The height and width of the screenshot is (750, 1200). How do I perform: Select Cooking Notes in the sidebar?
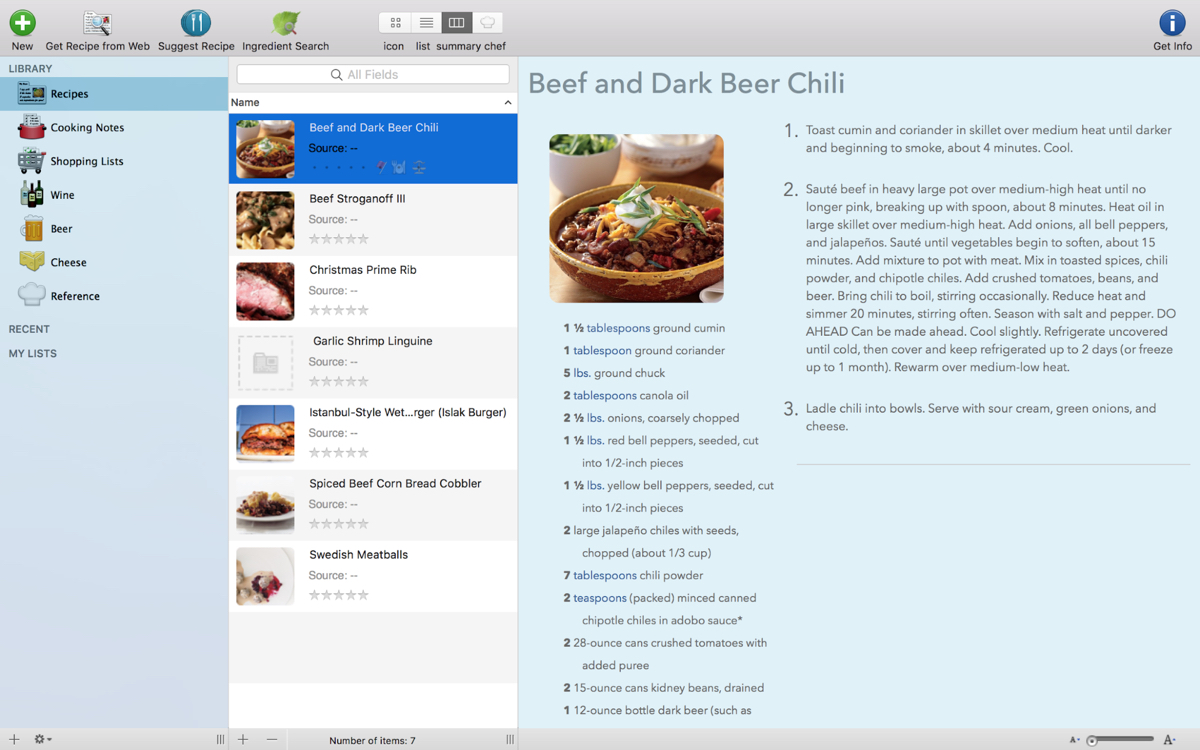coord(86,128)
